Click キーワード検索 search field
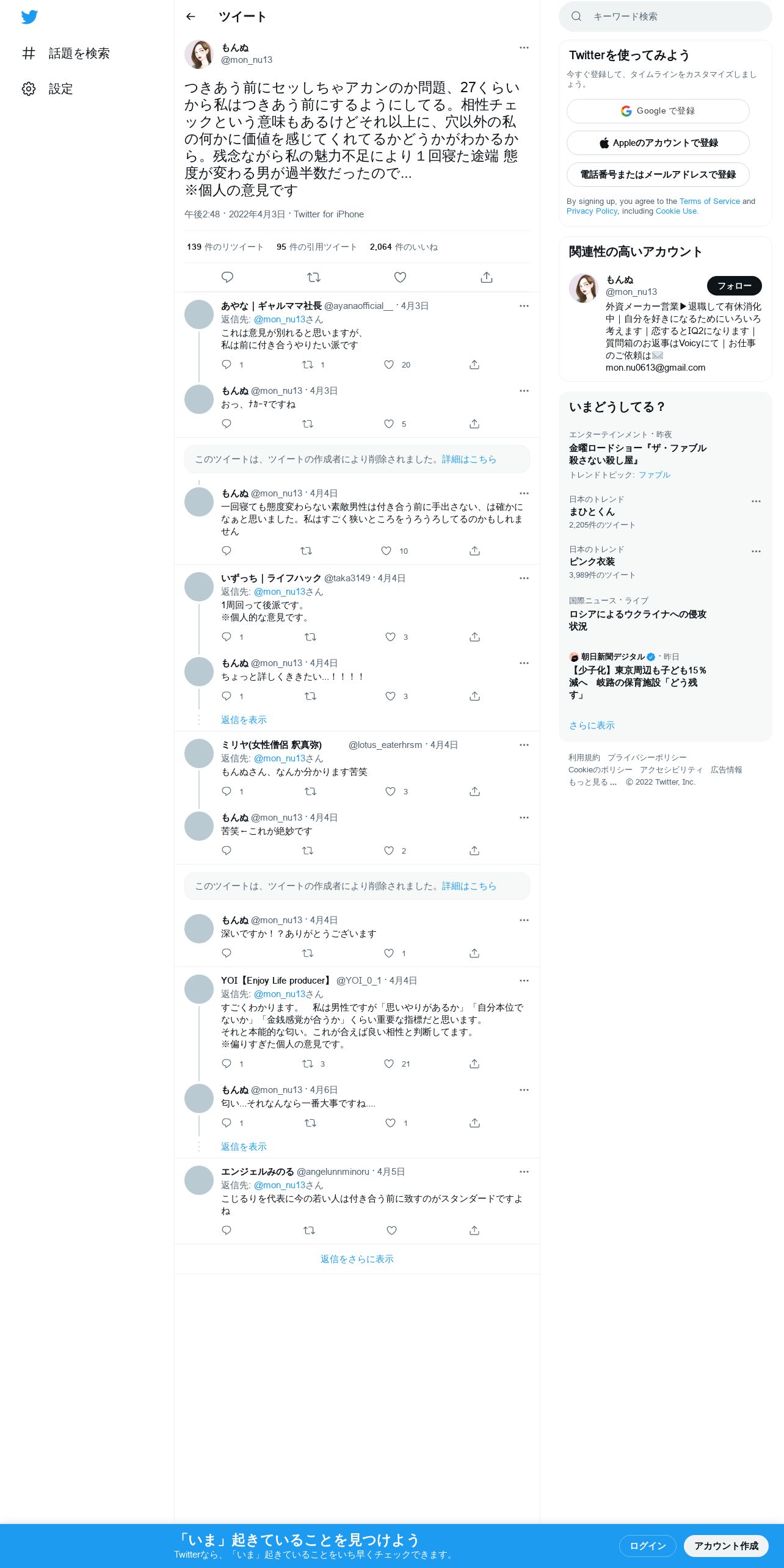 [x=666, y=16]
